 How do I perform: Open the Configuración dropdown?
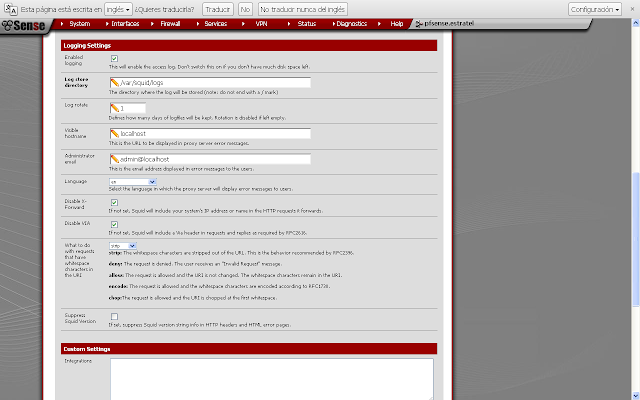595,9
